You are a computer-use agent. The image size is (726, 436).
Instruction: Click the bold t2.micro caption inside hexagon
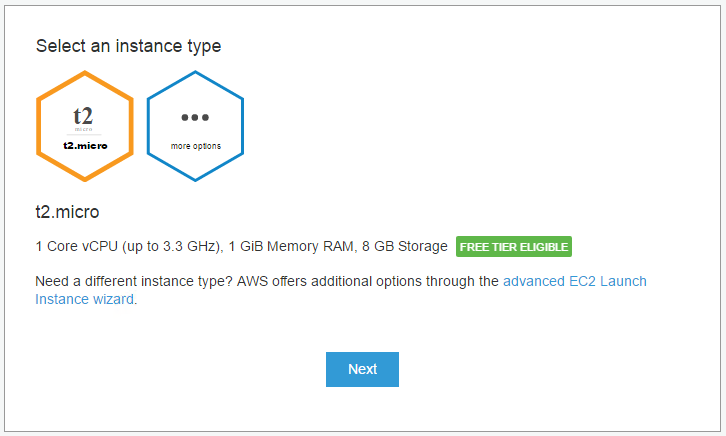pyautogui.click(x=85, y=145)
